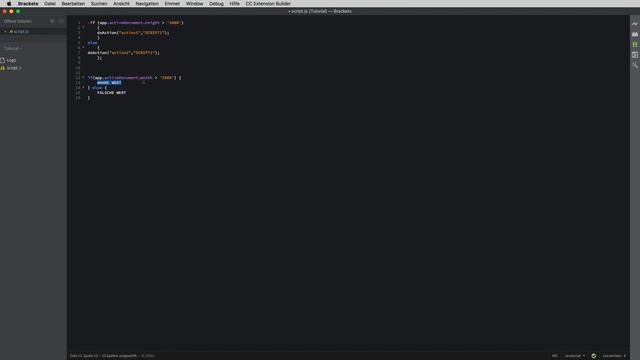Collapse the code fold arrow at line 12
This screenshot has height=360, width=640.
point(84,78)
